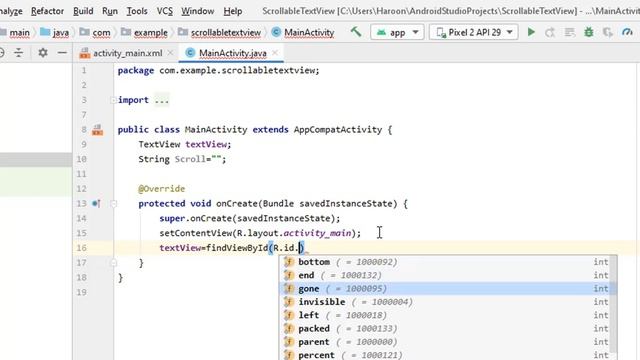Open the VCS menu
This screenshot has height=360, width=640.
(x=165, y=11)
